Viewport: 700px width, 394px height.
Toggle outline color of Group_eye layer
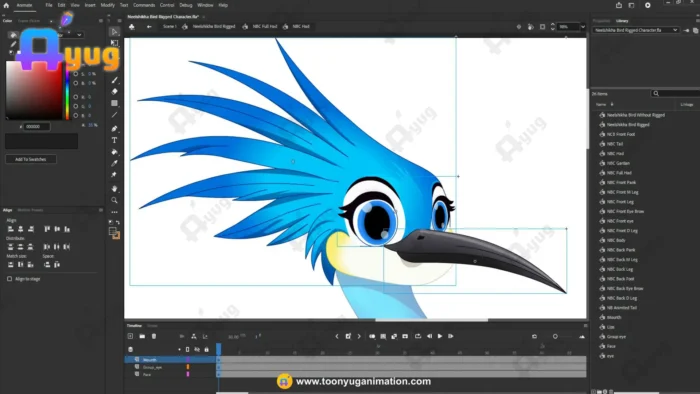click(x=188, y=367)
